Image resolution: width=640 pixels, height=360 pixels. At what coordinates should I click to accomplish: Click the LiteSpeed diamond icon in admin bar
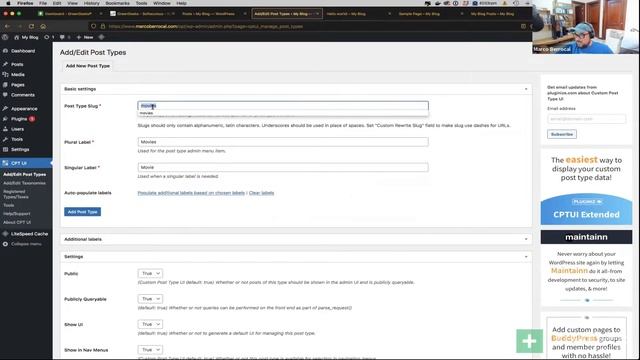point(101,37)
